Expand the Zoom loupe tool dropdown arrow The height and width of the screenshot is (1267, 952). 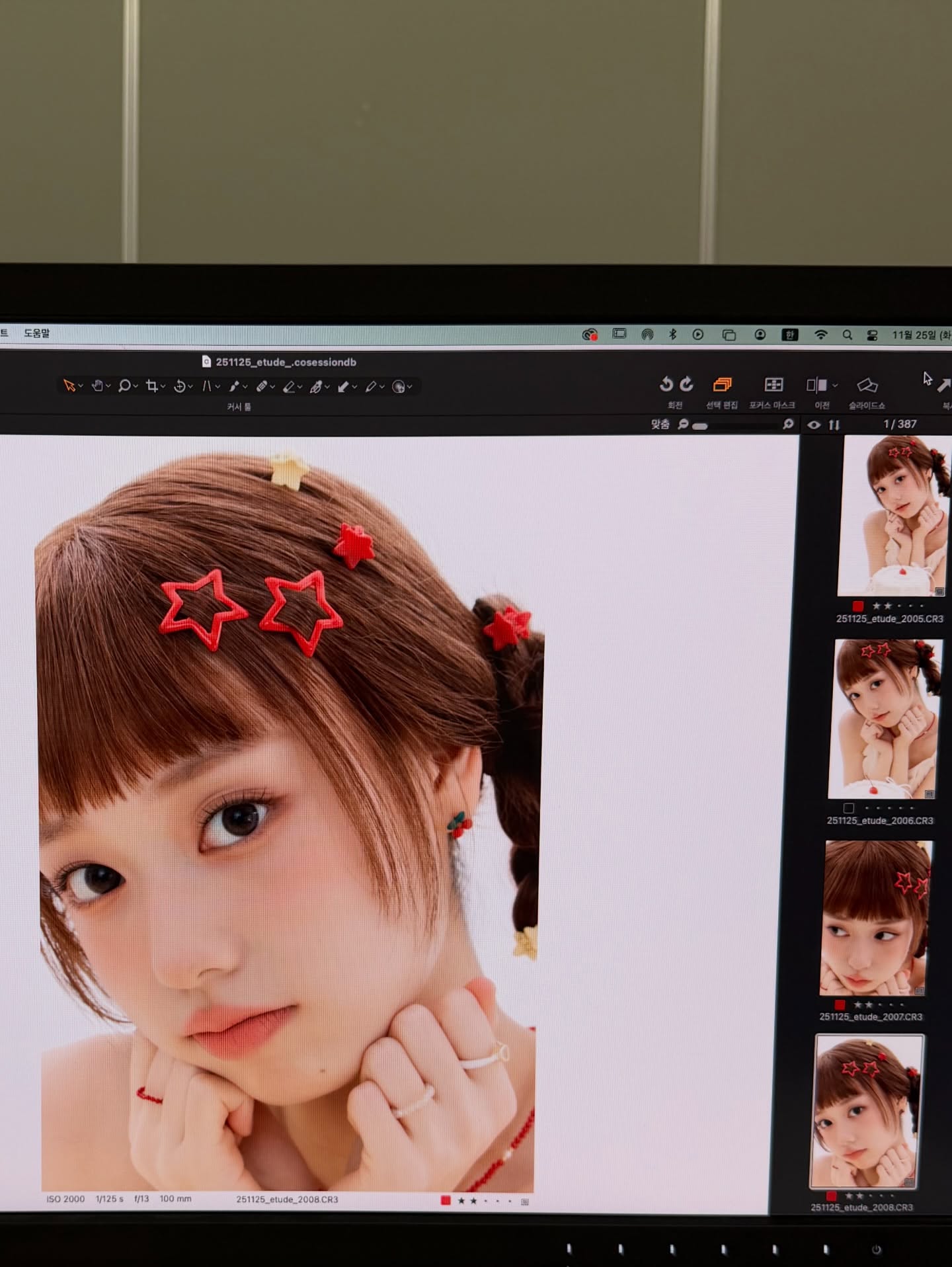[x=136, y=386]
